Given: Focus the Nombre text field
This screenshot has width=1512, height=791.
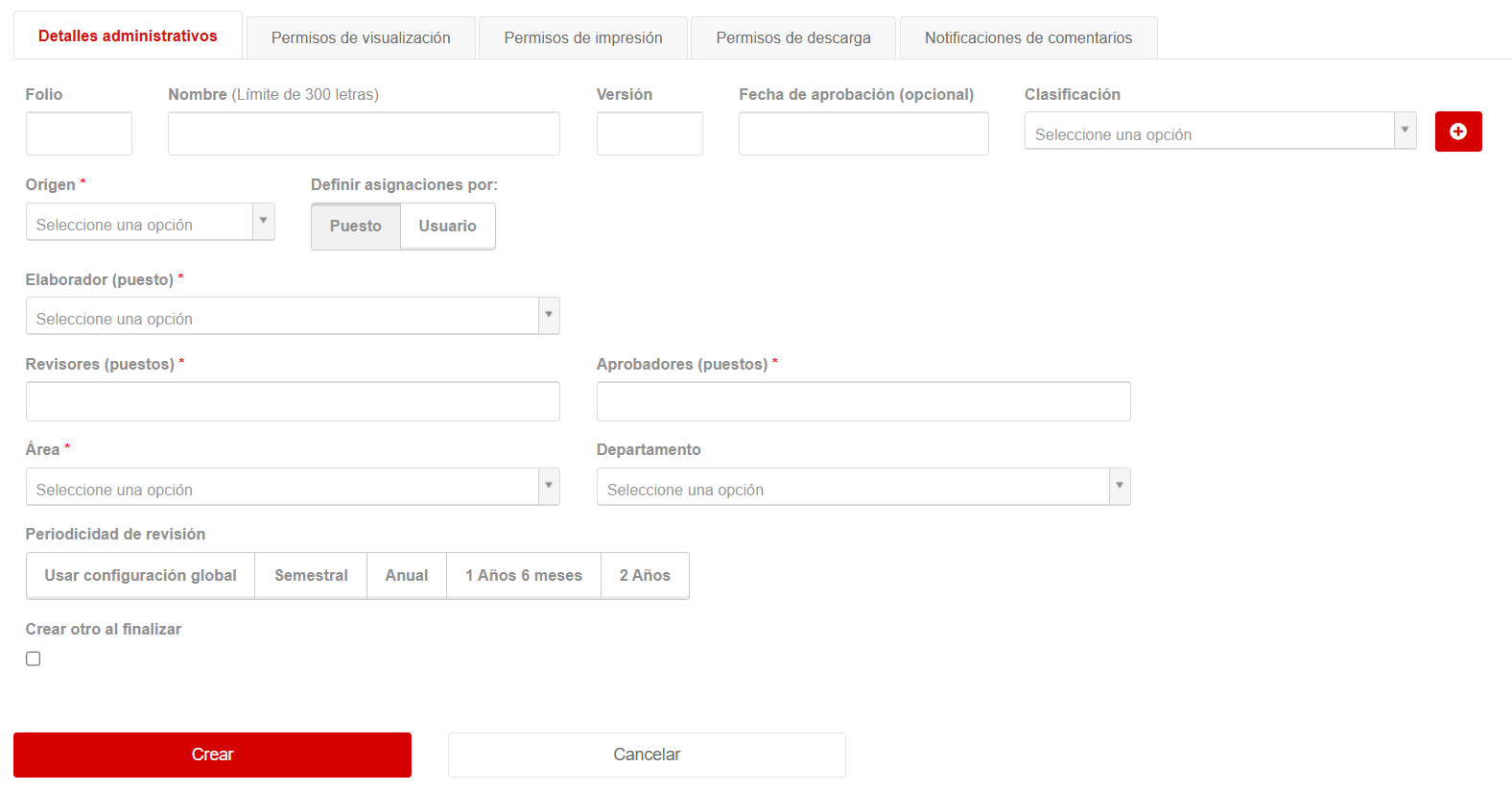Looking at the screenshot, I should coord(364,133).
